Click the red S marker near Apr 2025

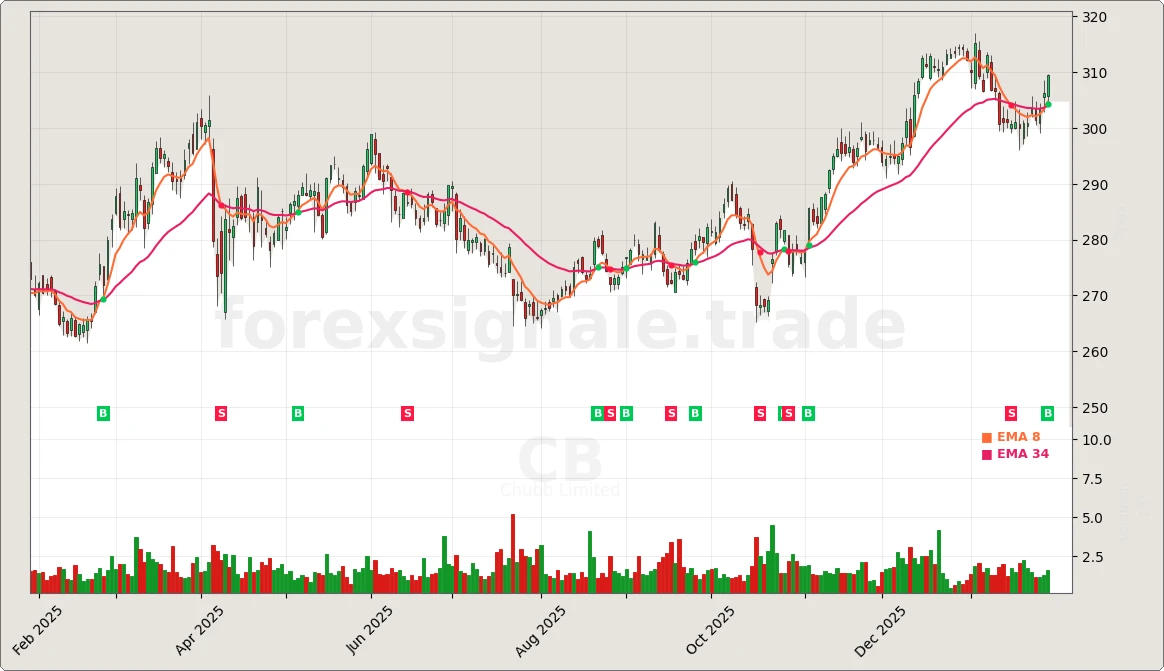click(220, 413)
